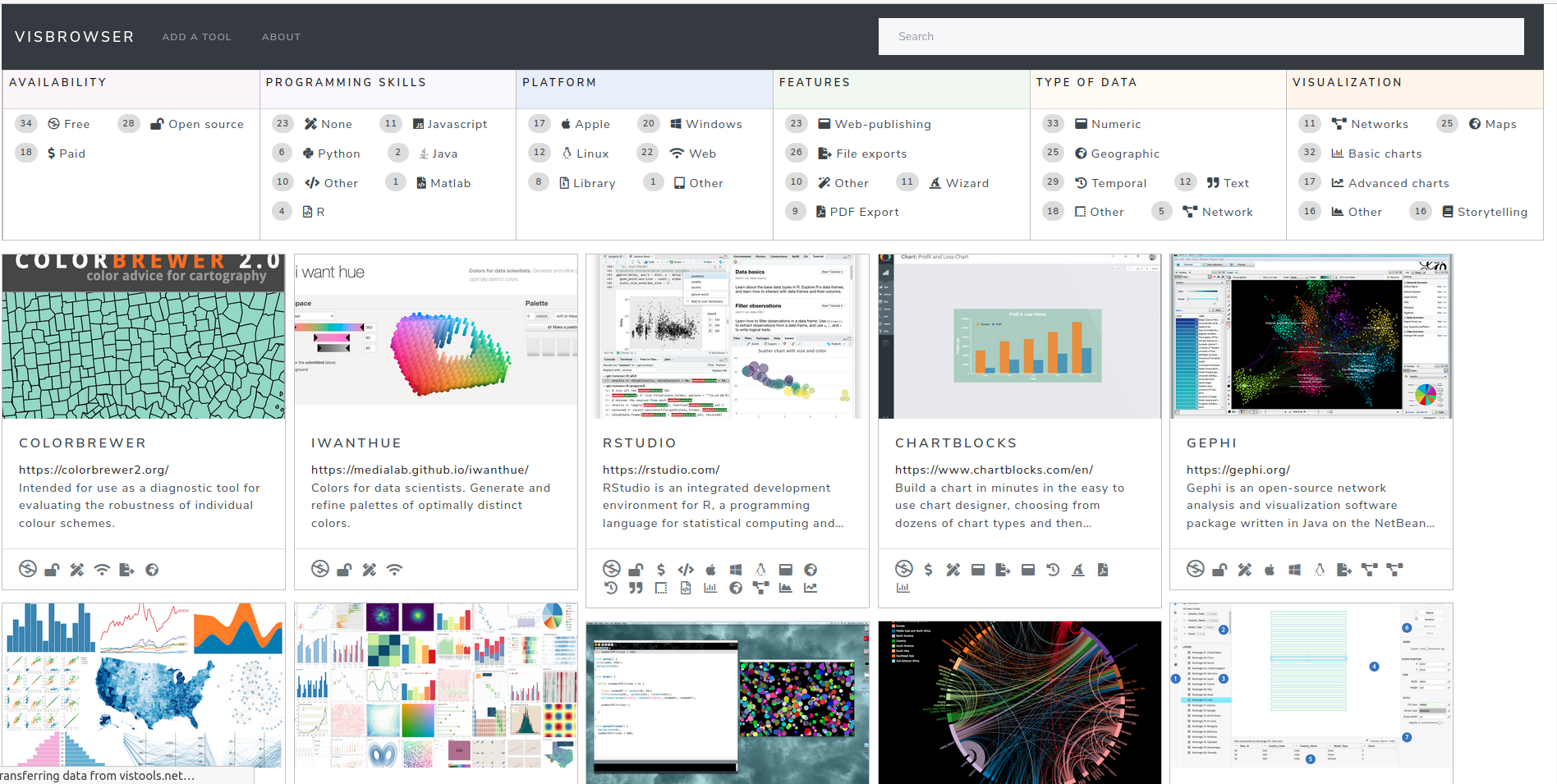The width and height of the screenshot is (1557, 784).
Task: Open the medialab.github.io/iwanthue link
Action: pyautogui.click(x=420, y=470)
